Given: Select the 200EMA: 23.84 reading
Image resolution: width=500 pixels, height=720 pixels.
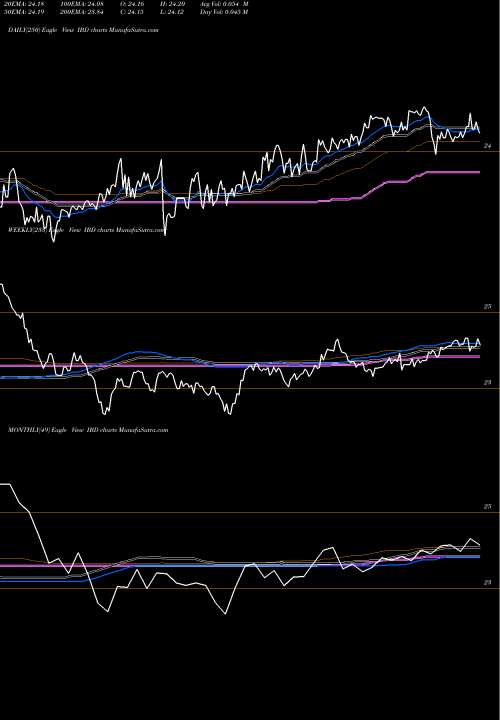Looking at the screenshot, I should 82,12.
